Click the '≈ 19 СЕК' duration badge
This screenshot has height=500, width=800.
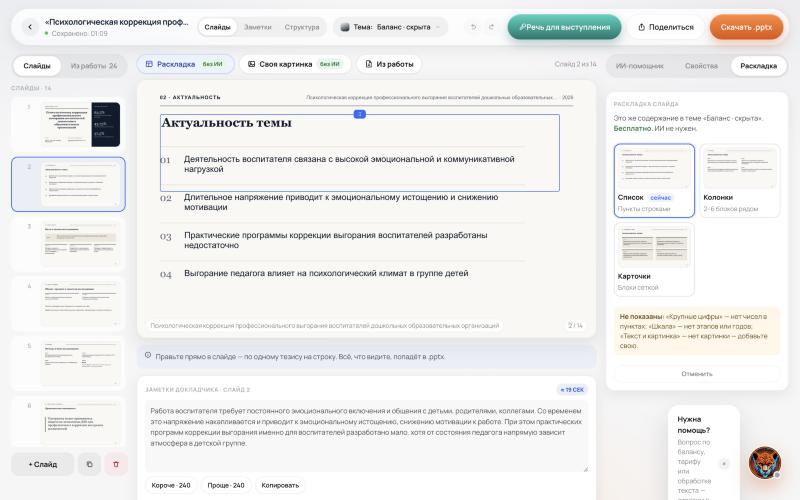pos(571,390)
